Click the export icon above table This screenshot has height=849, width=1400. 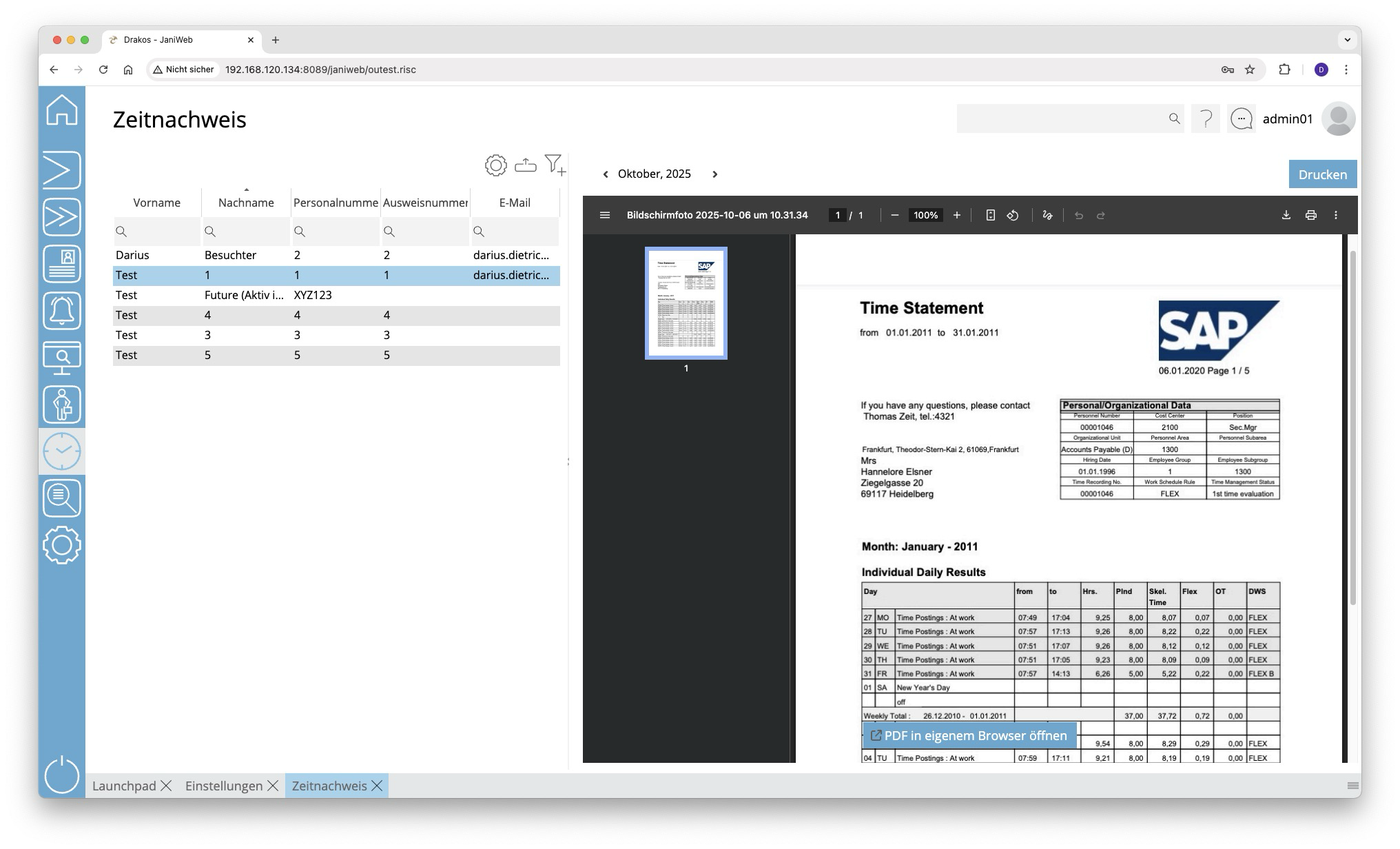525,165
